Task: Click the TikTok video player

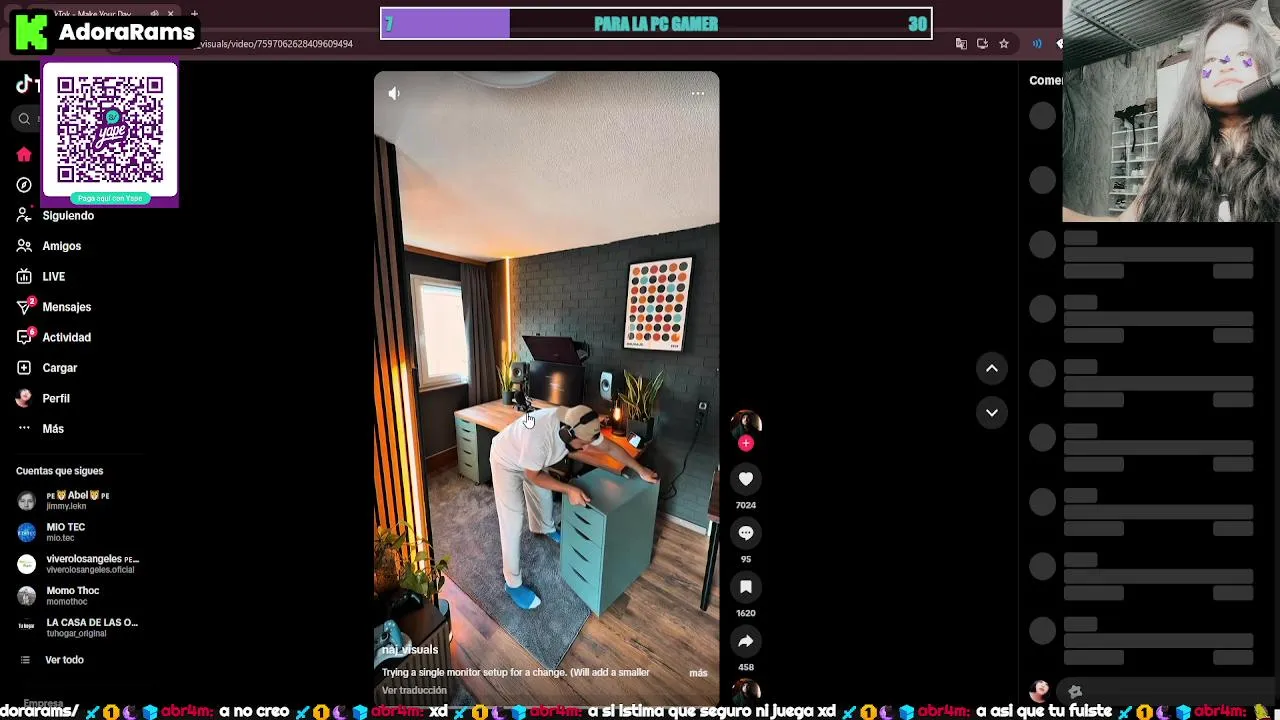Action: 546,388
